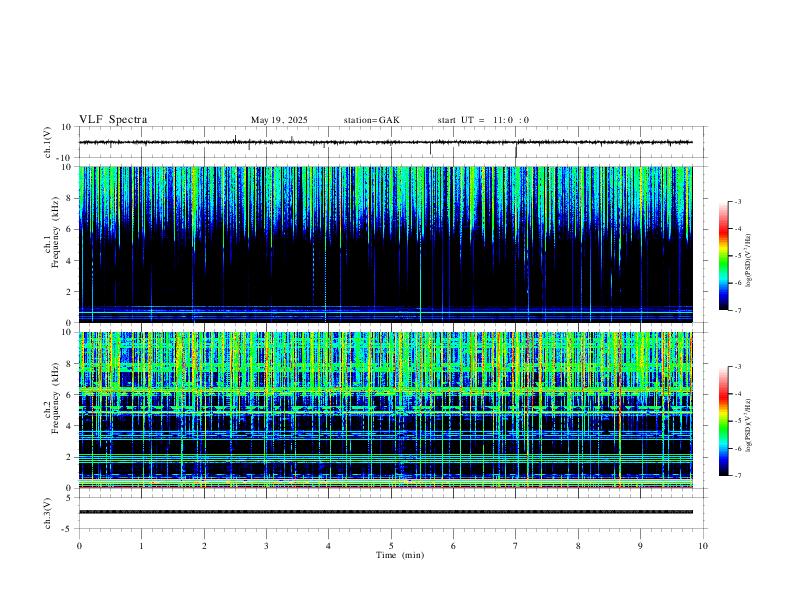Click the "-5" tick on ch.2 colorbar
Viewport: 792px width, 612px height.
738,421
